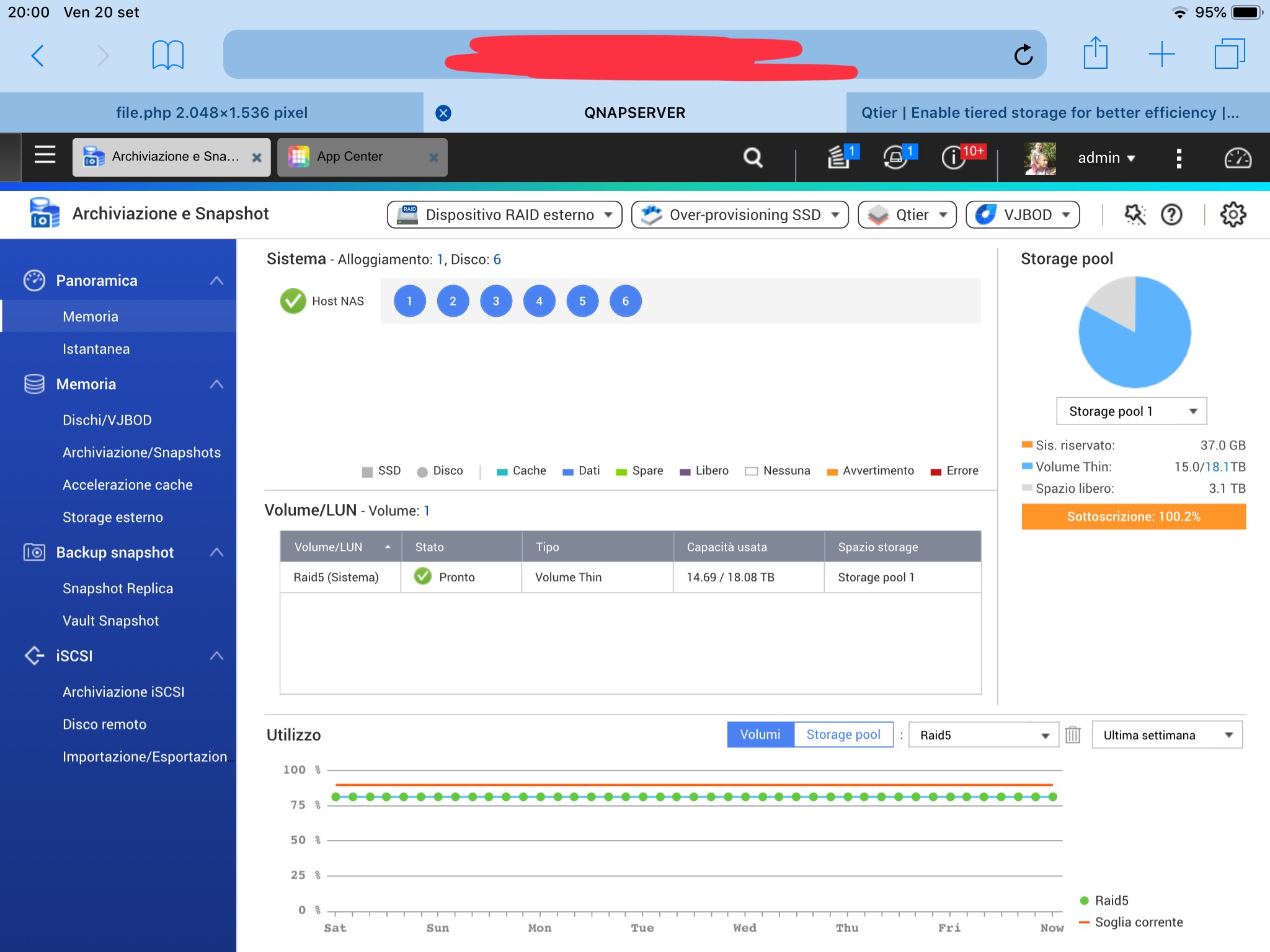Click the Sottoscrizione 100.2% orange bar
The height and width of the screenshot is (952, 1270).
1133,517
